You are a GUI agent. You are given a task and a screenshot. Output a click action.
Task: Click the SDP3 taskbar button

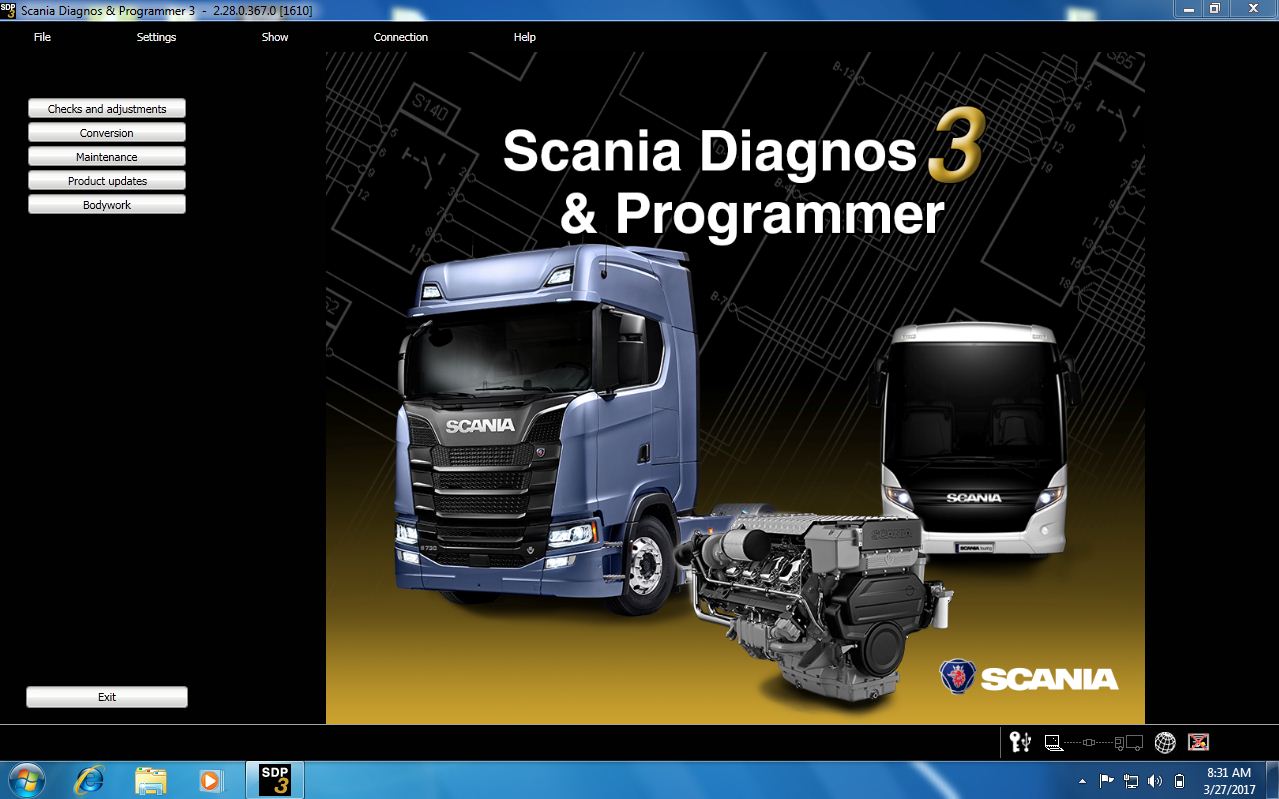[275, 780]
